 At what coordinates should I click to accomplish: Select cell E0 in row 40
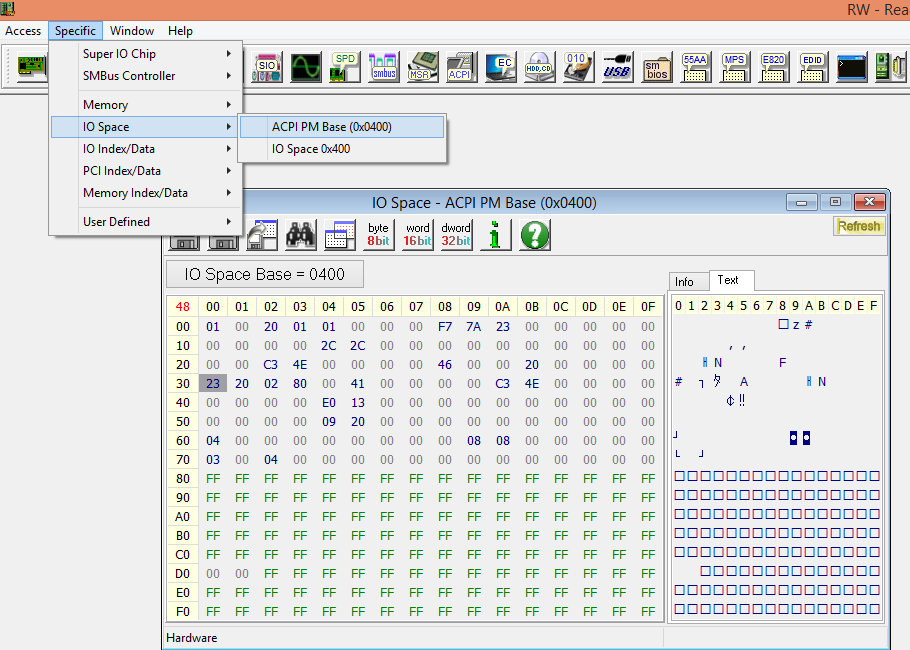[329, 403]
